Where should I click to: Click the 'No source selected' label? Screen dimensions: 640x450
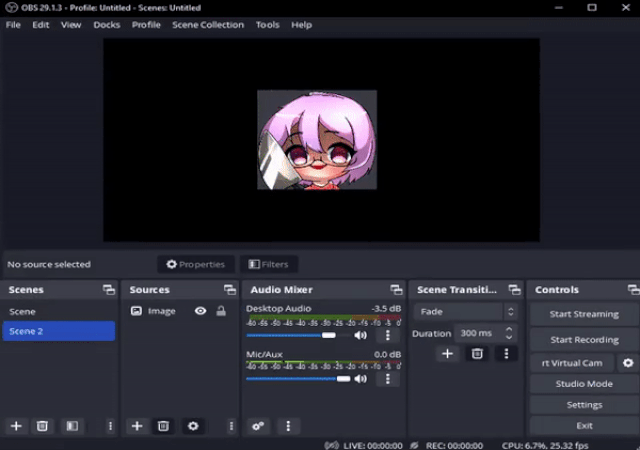(x=49, y=265)
